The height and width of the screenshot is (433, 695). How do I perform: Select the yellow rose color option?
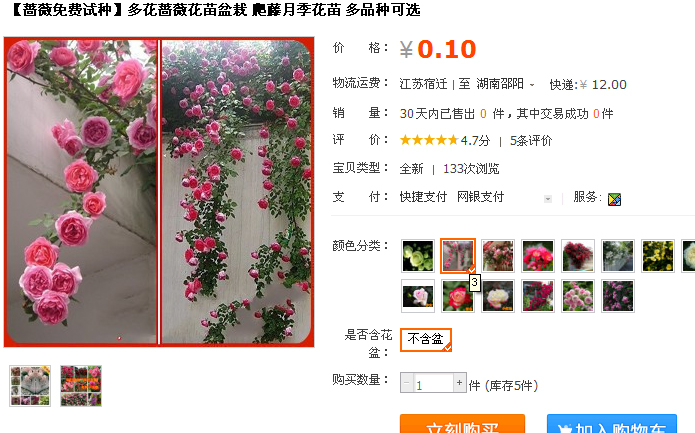pyautogui.click(x=658, y=256)
